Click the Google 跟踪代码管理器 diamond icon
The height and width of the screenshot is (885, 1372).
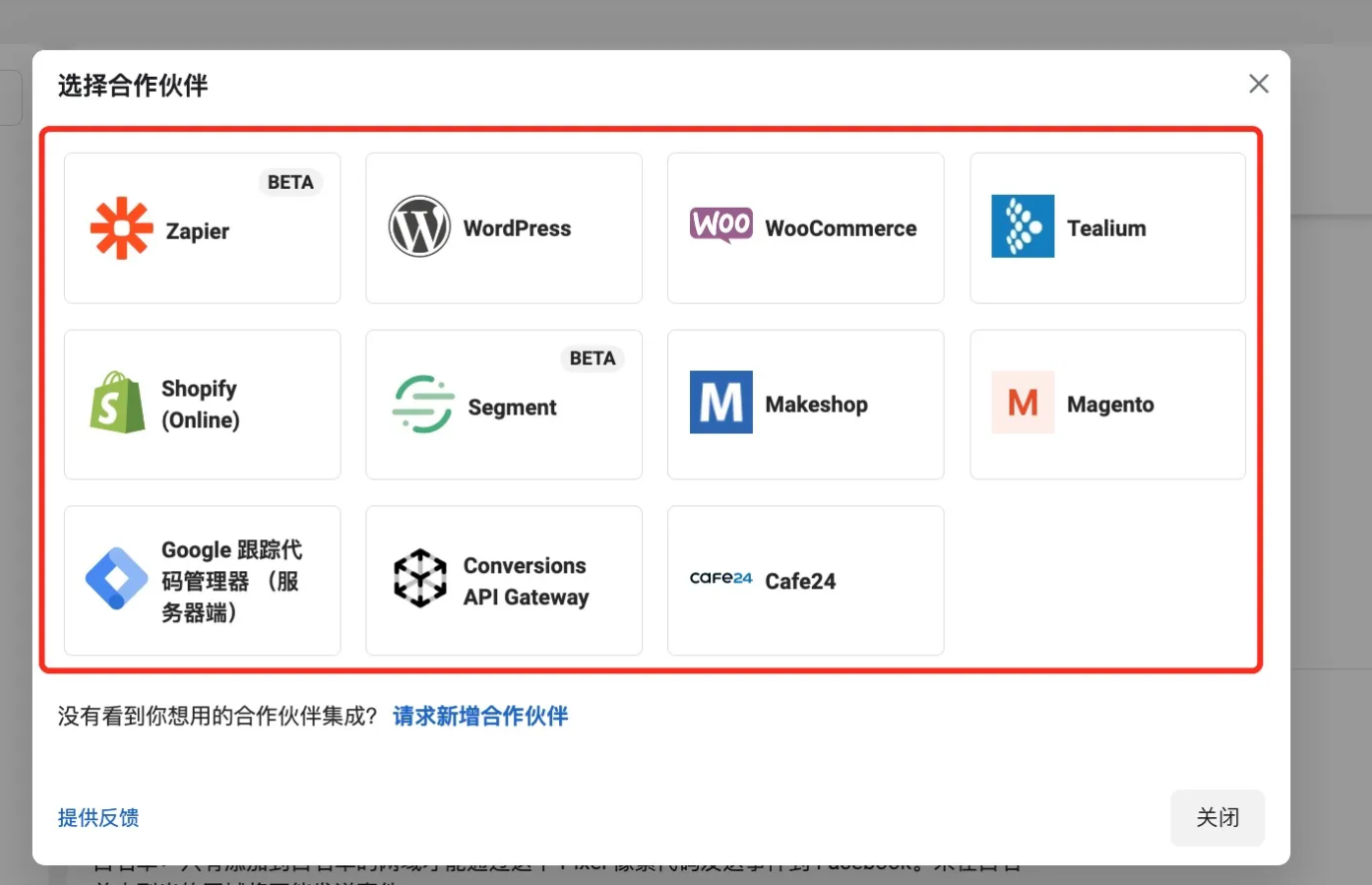click(116, 579)
